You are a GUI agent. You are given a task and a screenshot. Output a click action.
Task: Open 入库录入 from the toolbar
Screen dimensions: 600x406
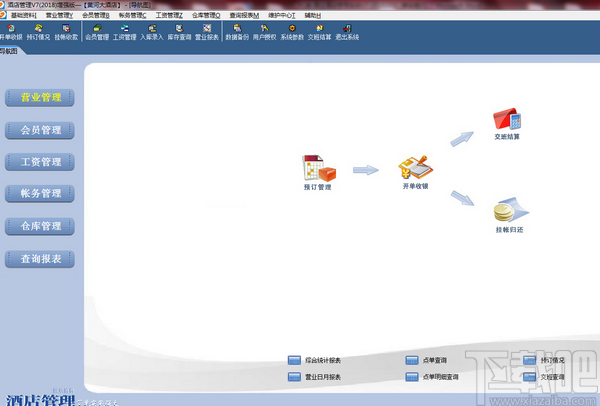coord(152,33)
